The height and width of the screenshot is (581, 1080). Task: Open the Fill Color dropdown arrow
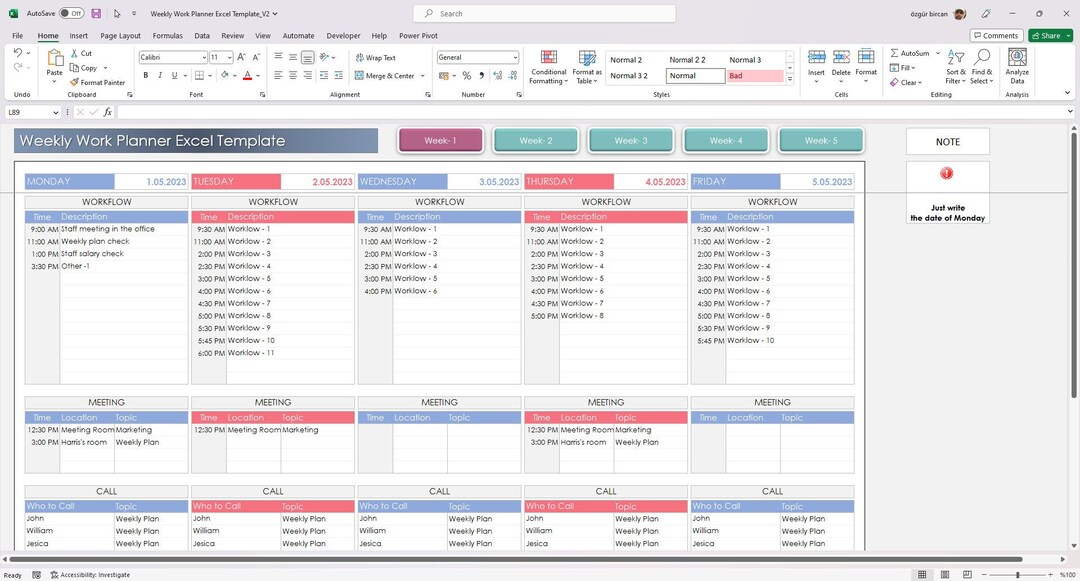(x=233, y=75)
